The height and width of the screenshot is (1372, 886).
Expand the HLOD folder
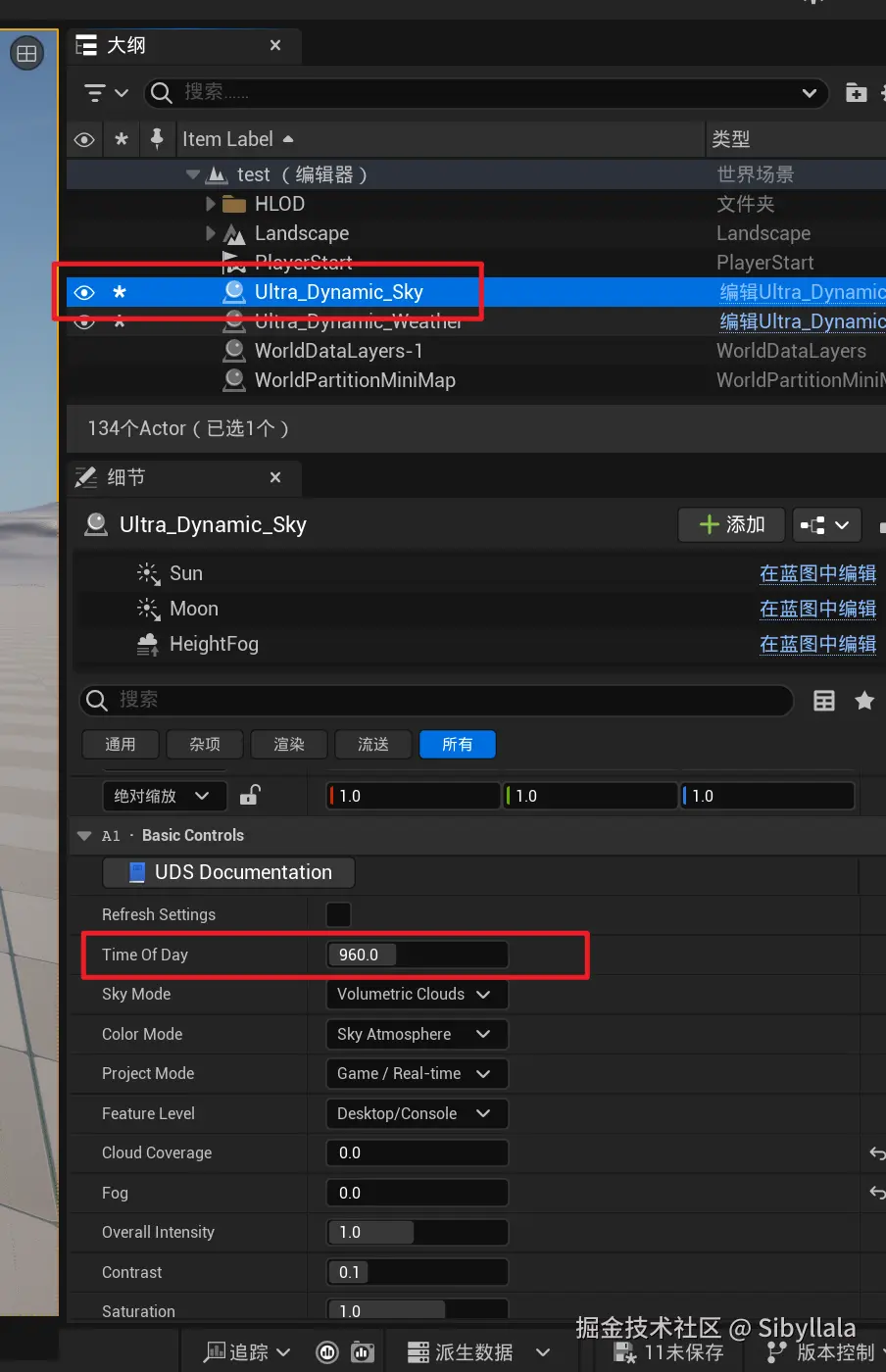pos(211,204)
